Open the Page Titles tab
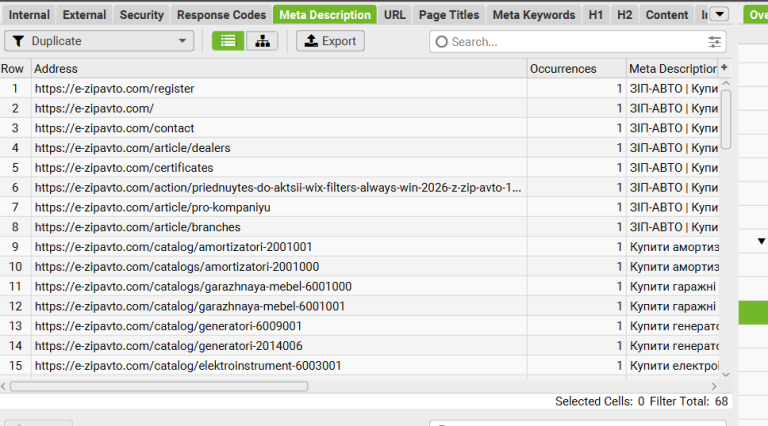This screenshot has width=768, height=426. [449, 15]
